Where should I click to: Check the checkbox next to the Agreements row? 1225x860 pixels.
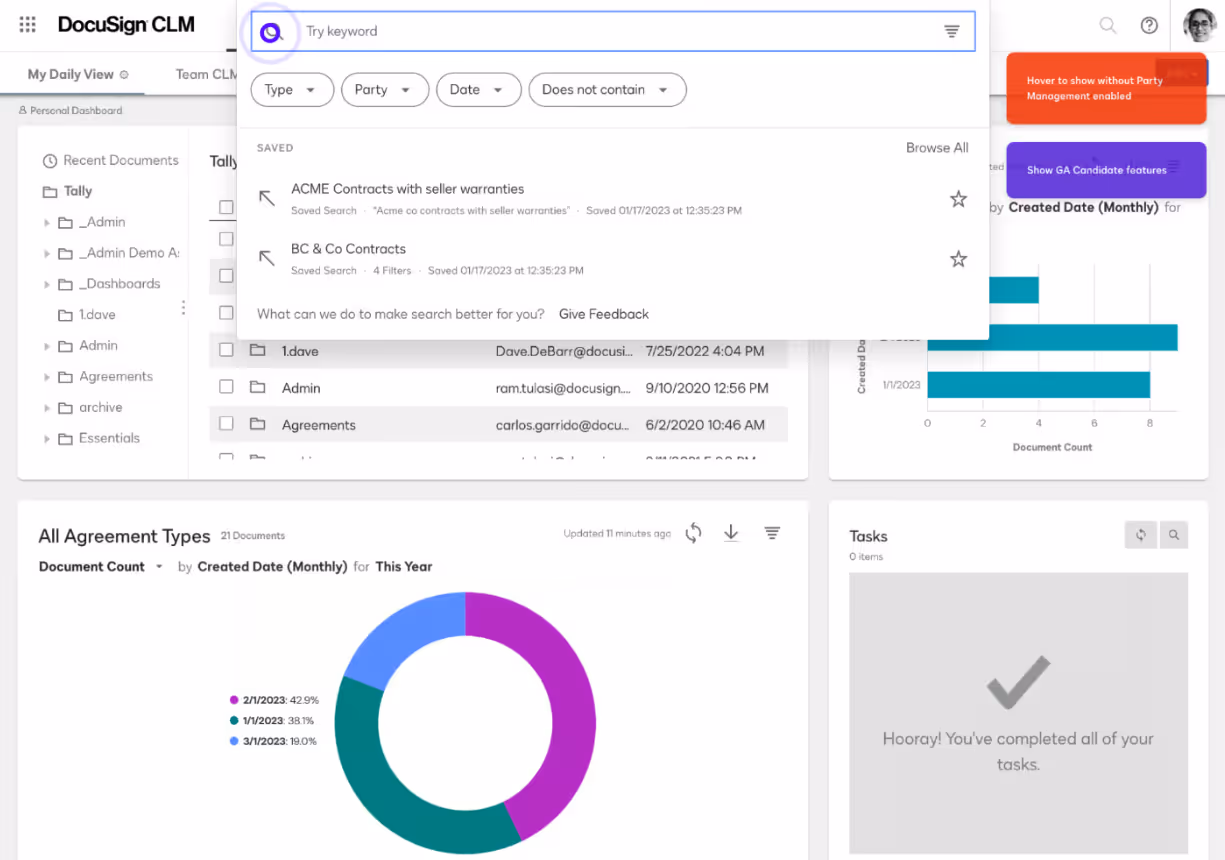pos(225,423)
